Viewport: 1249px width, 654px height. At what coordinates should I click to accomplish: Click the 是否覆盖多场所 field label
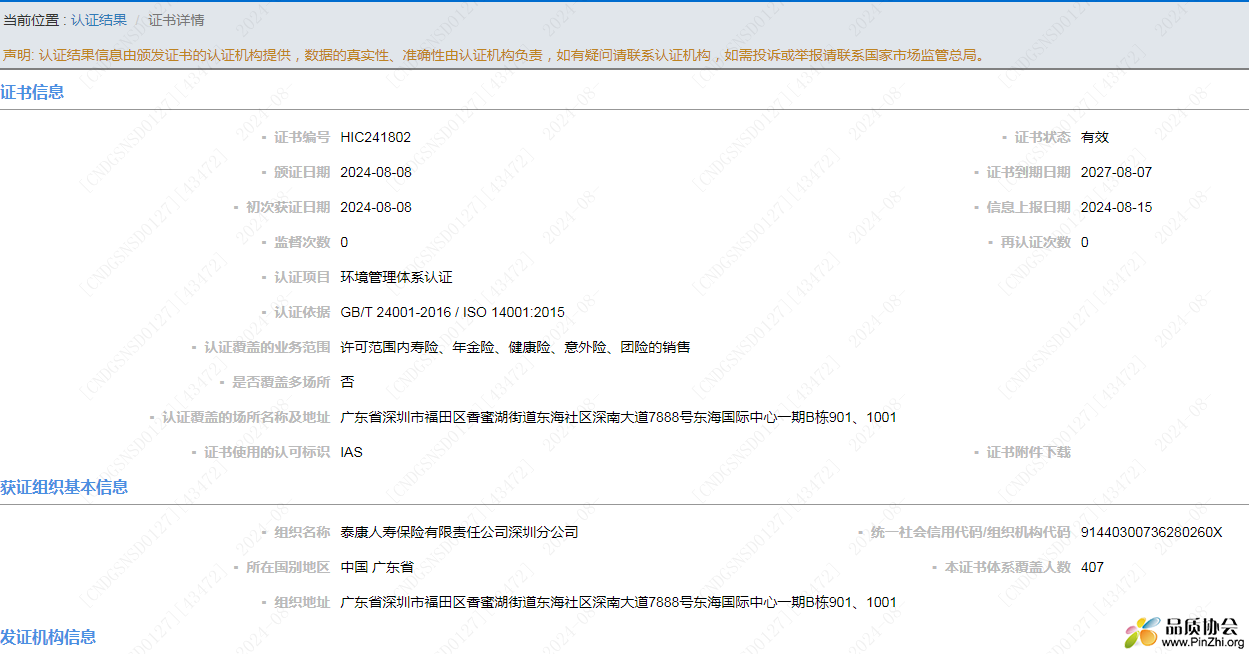[x=281, y=382]
